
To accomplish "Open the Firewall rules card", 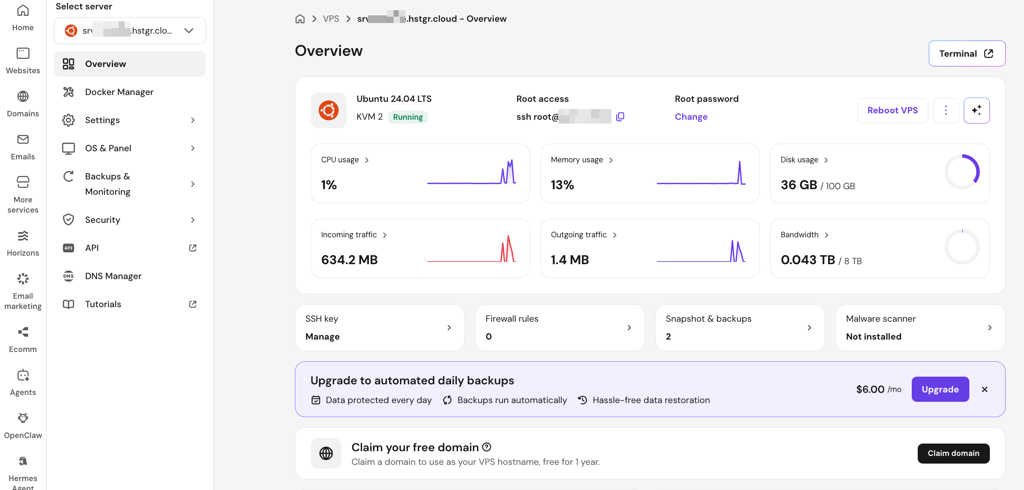I will (560, 327).
